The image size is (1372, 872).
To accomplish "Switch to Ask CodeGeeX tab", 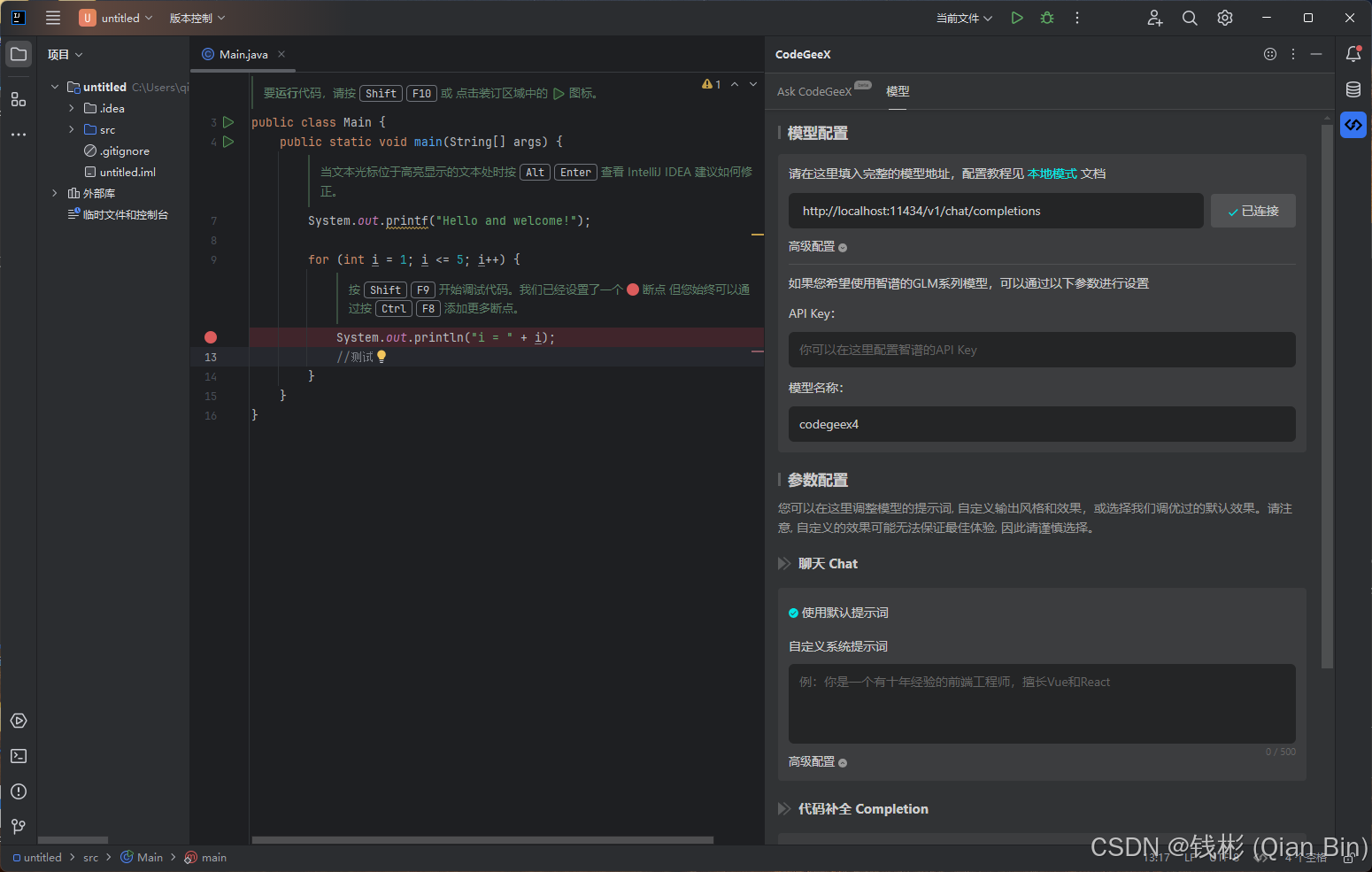I will click(814, 91).
